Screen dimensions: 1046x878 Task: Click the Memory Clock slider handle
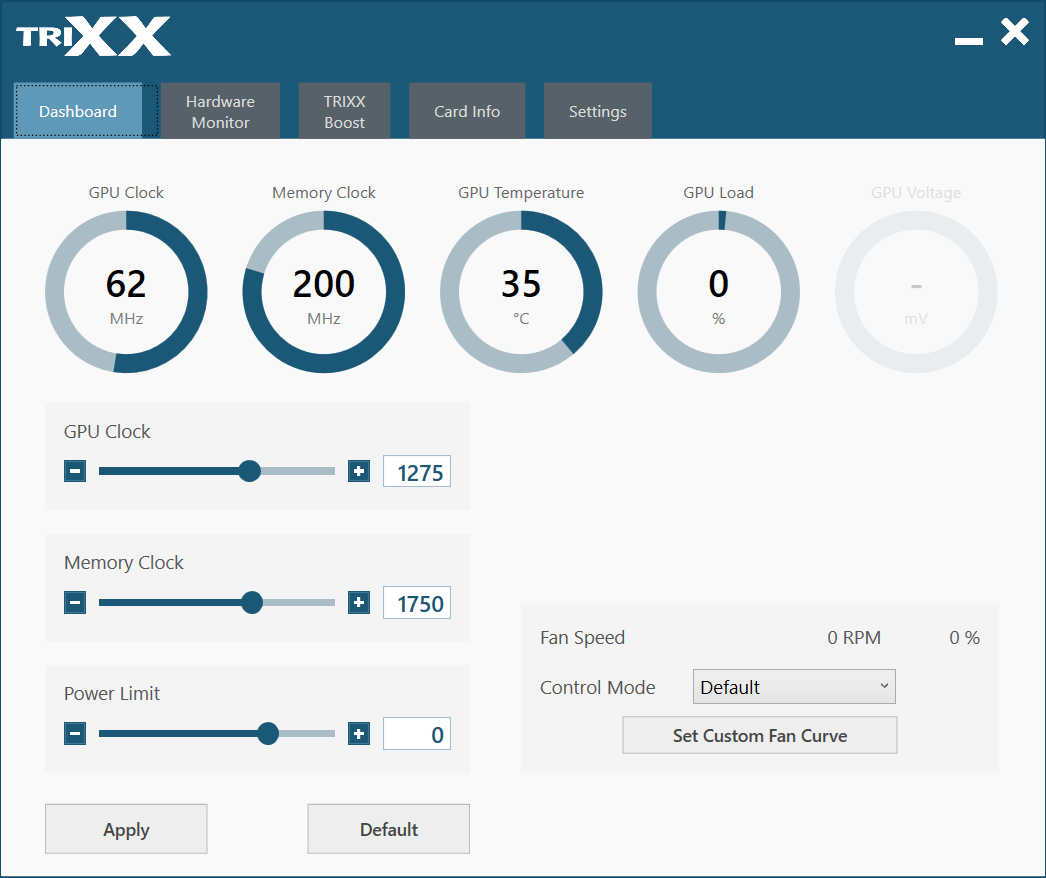click(x=252, y=602)
